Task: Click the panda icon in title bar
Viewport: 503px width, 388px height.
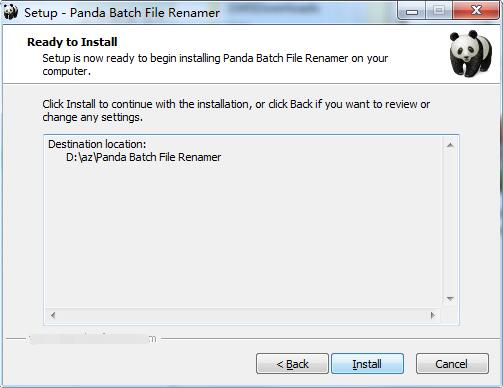Action: (11, 12)
